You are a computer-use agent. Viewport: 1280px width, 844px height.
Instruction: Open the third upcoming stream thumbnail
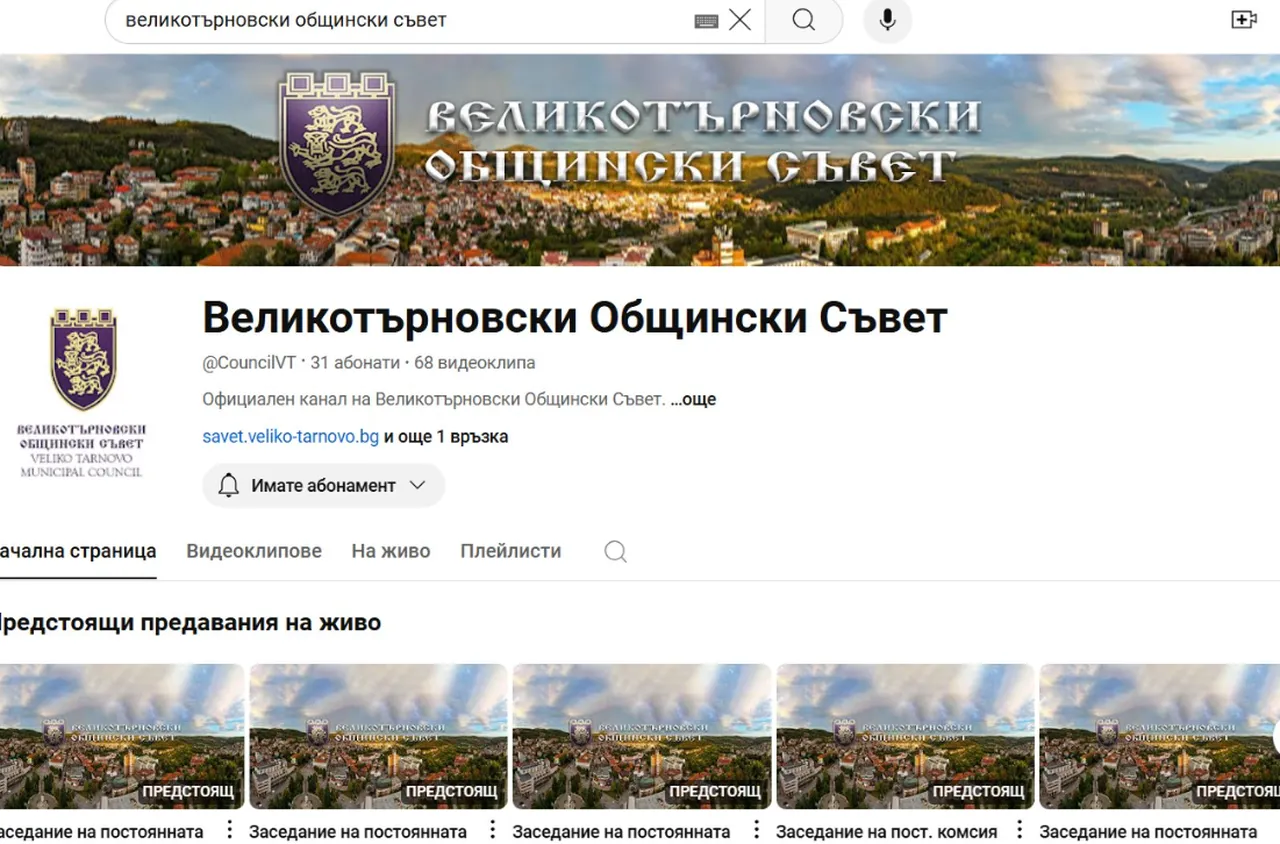(x=642, y=737)
